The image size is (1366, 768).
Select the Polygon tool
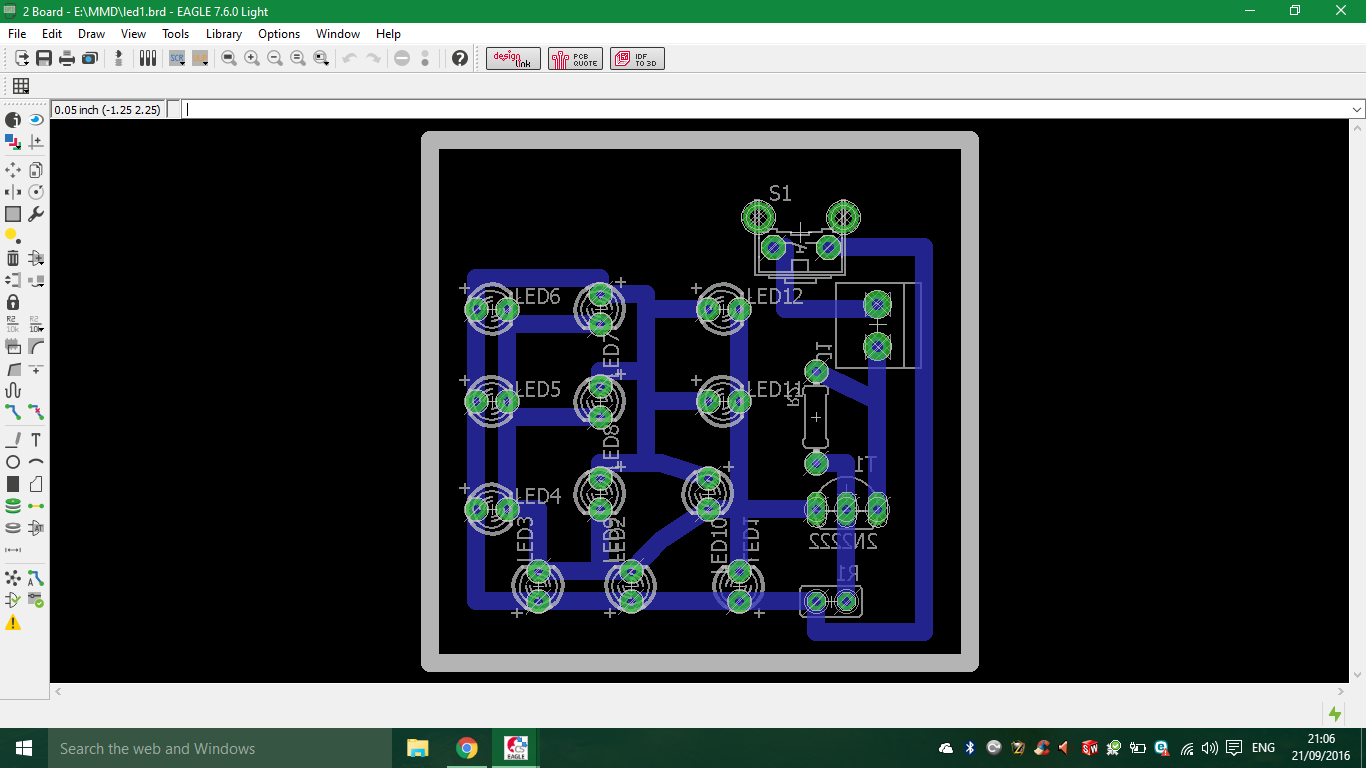tap(36, 484)
